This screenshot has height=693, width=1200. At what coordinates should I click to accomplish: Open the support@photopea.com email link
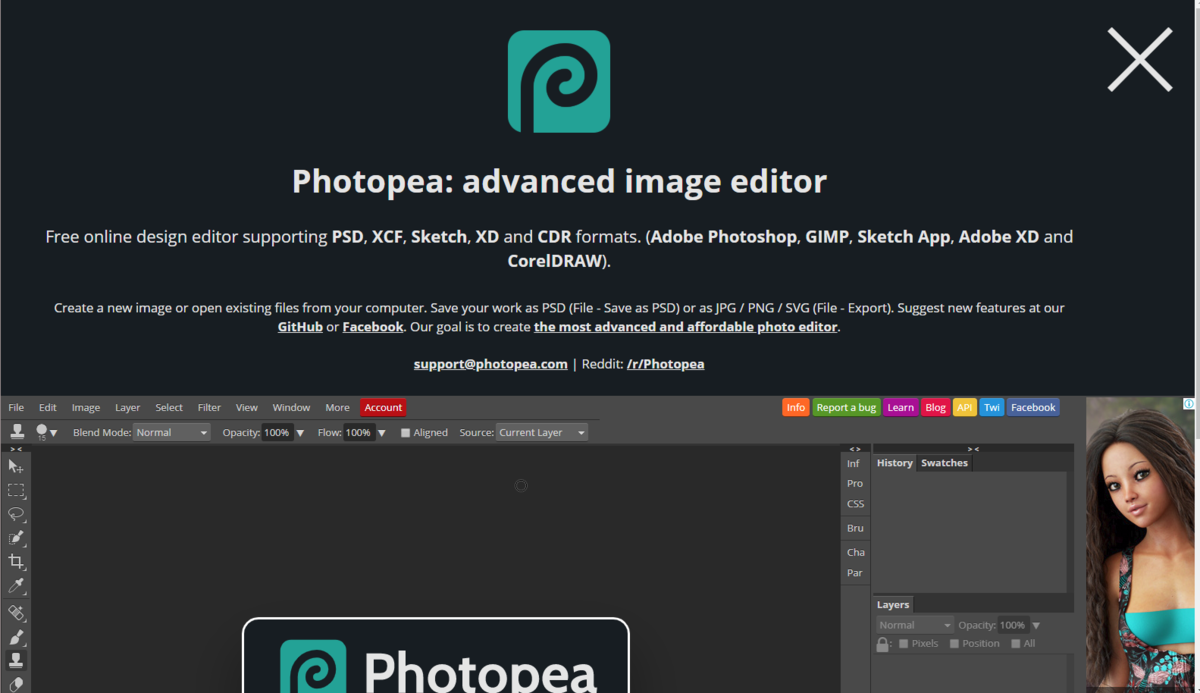491,364
